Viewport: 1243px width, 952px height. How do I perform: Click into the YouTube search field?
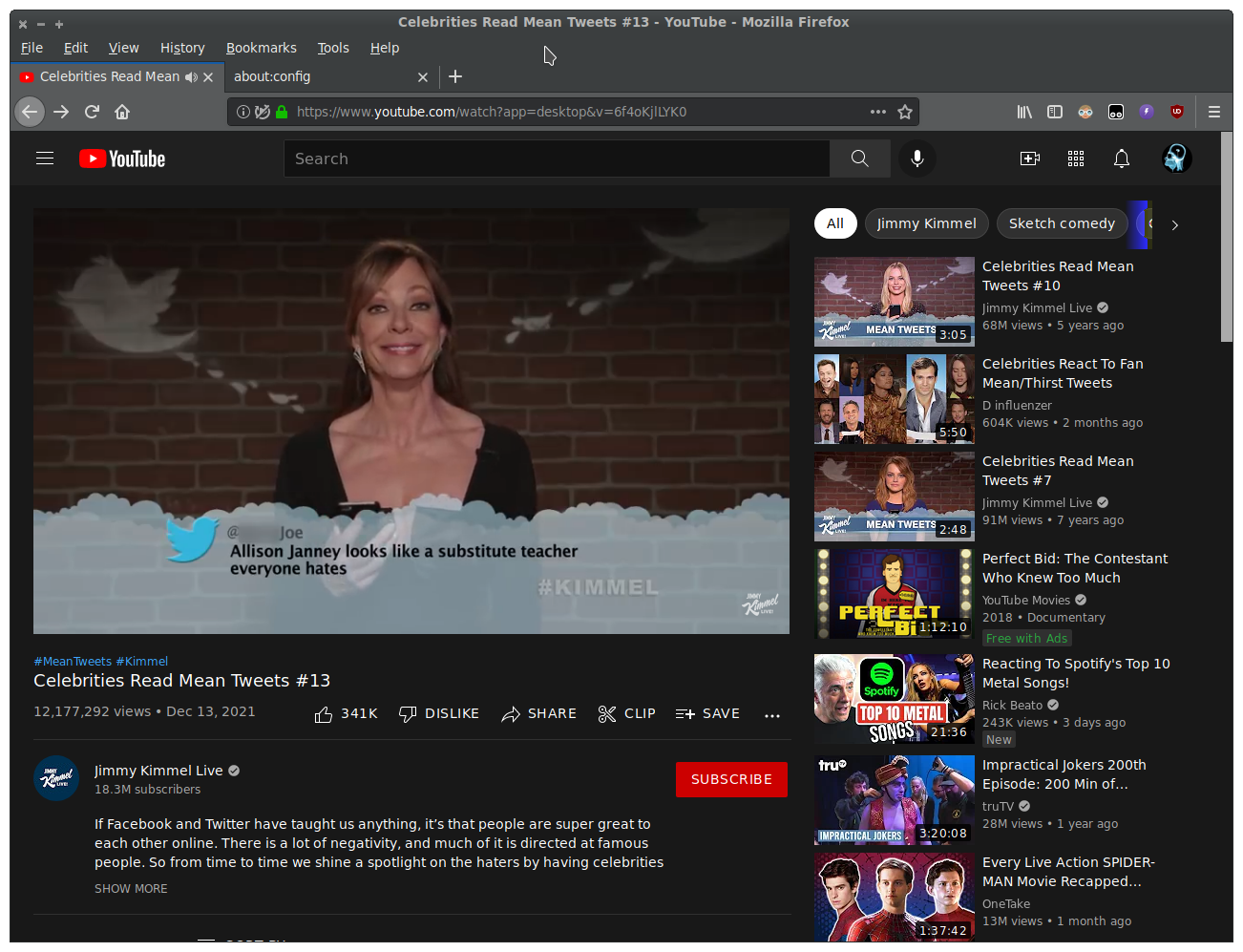tap(557, 159)
